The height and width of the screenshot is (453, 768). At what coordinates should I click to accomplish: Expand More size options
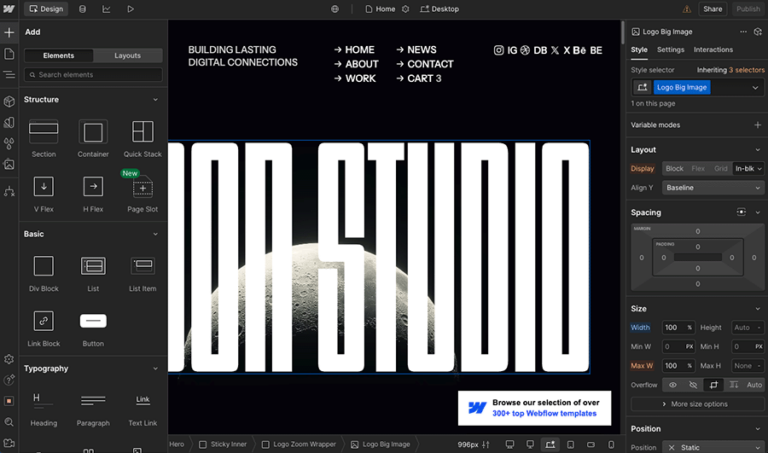point(697,404)
